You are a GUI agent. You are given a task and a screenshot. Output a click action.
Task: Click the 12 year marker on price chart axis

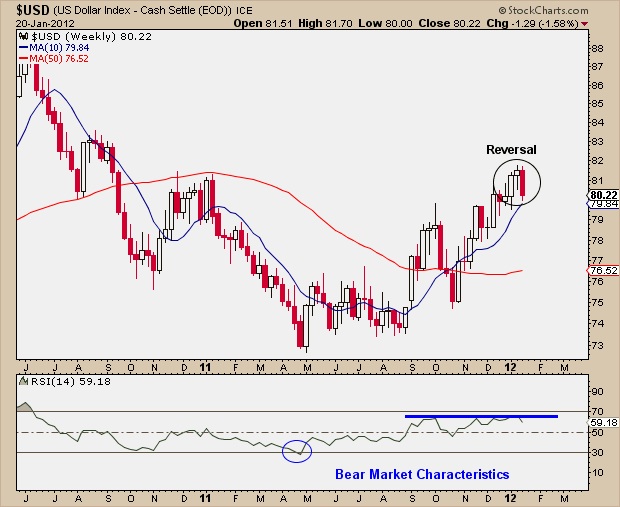510,367
